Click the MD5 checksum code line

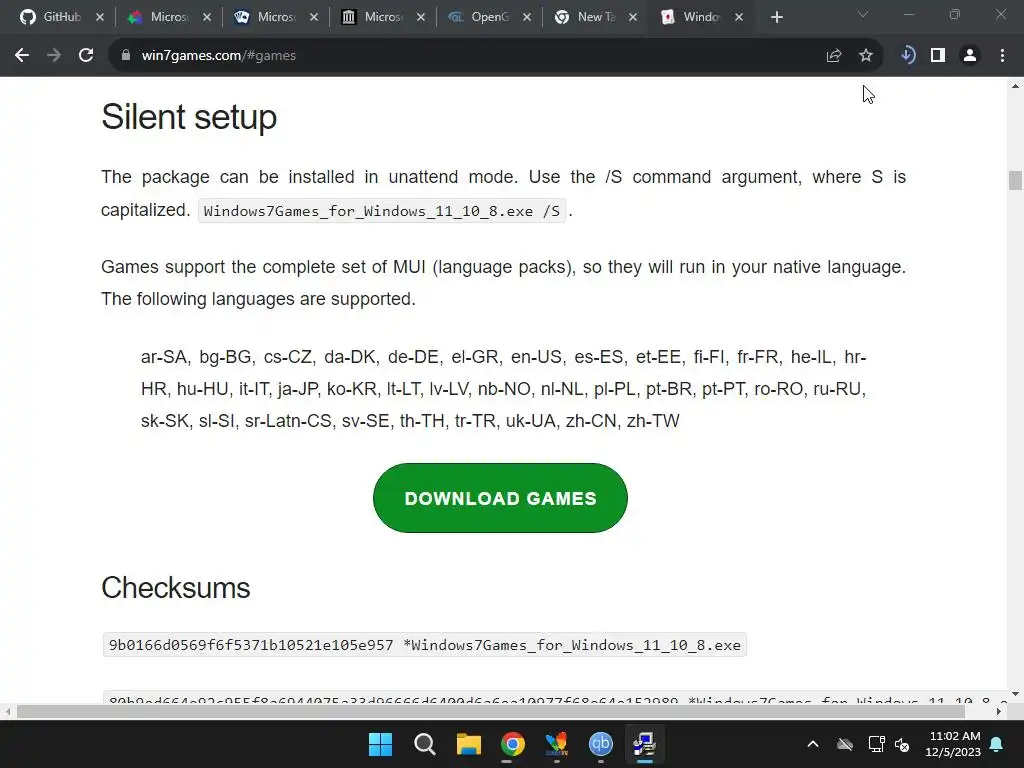(424, 645)
